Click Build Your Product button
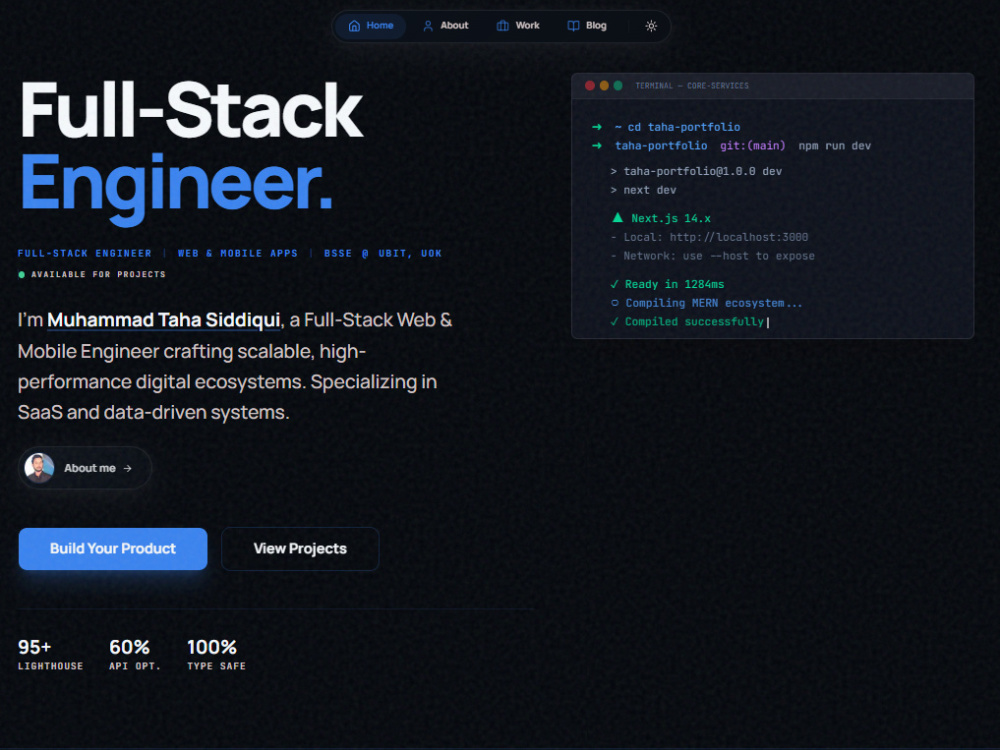The image size is (1000, 750). 113,549
